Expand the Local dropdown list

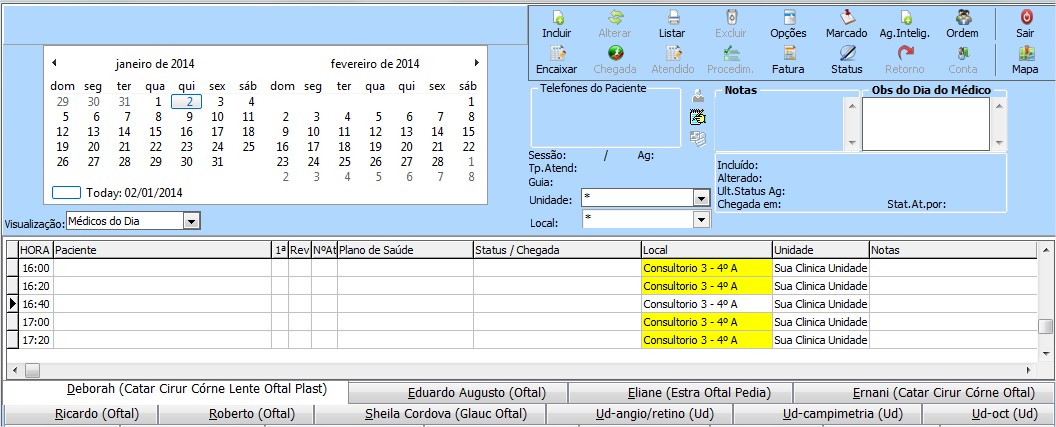pyautogui.click(x=701, y=219)
